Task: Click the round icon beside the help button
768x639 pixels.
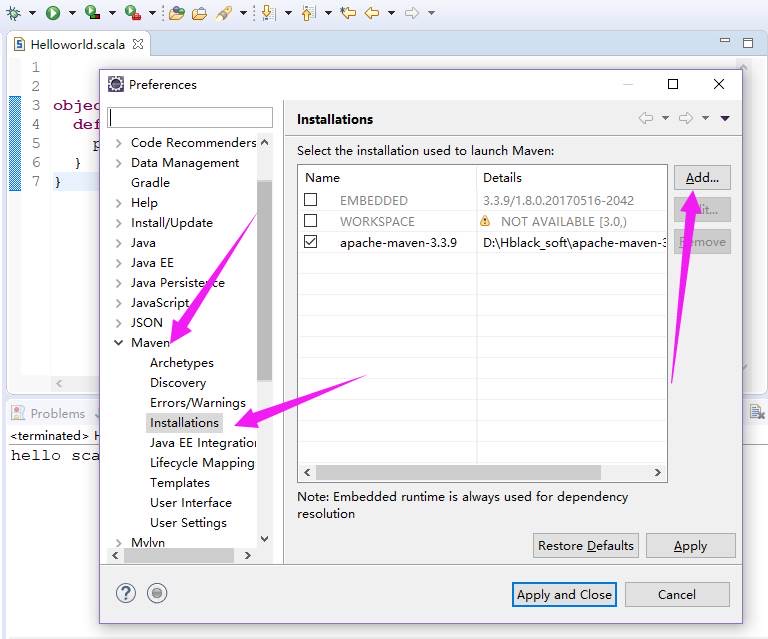Action: [x=157, y=593]
